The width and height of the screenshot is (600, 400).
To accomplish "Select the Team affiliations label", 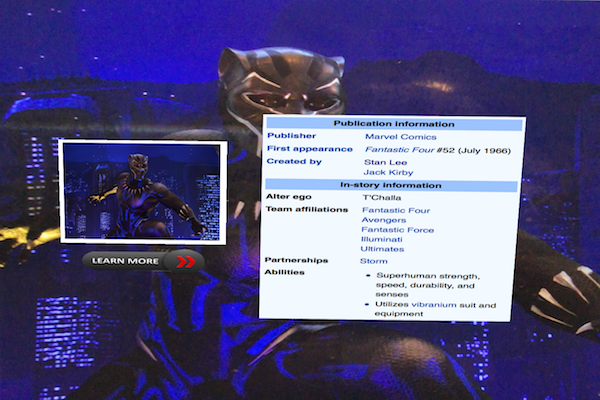I will (x=307, y=209).
